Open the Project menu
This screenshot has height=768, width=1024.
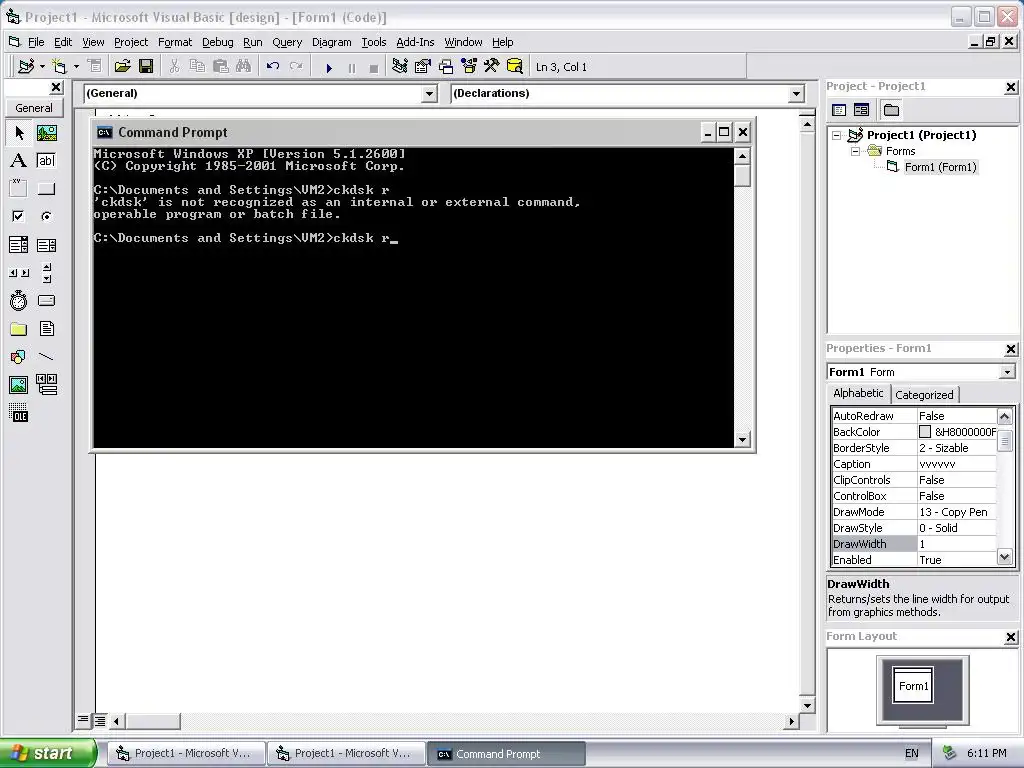pyautogui.click(x=131, y=42)
